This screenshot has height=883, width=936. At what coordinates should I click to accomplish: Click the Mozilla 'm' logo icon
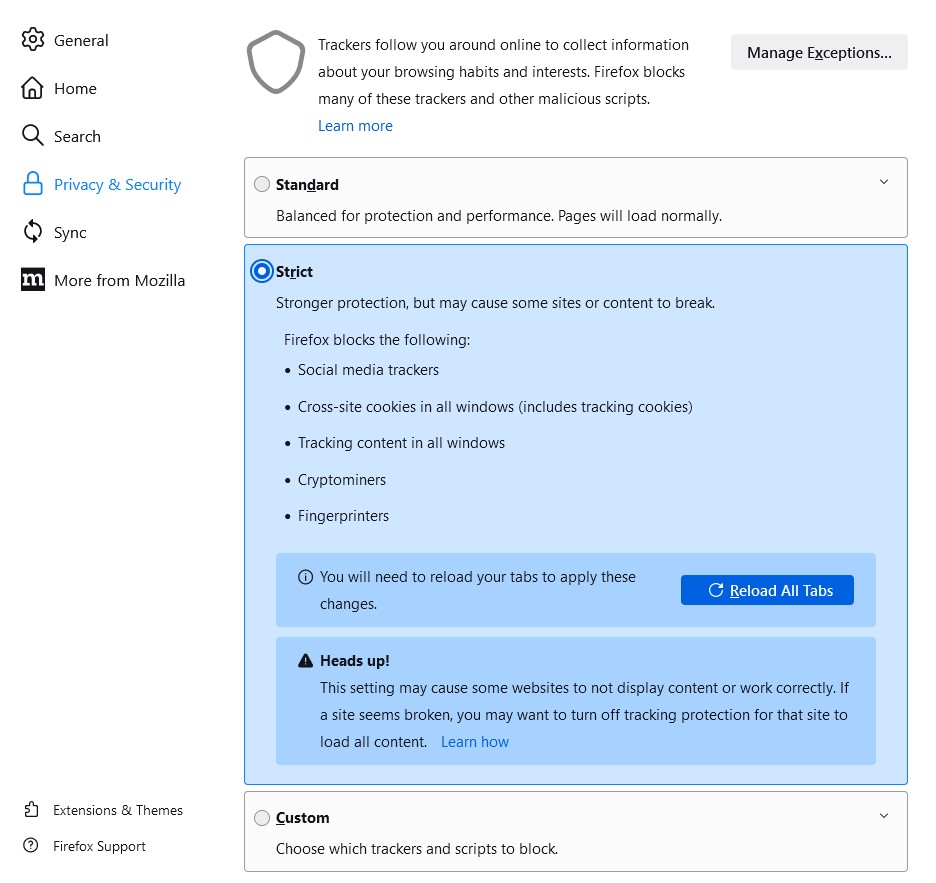33,280
